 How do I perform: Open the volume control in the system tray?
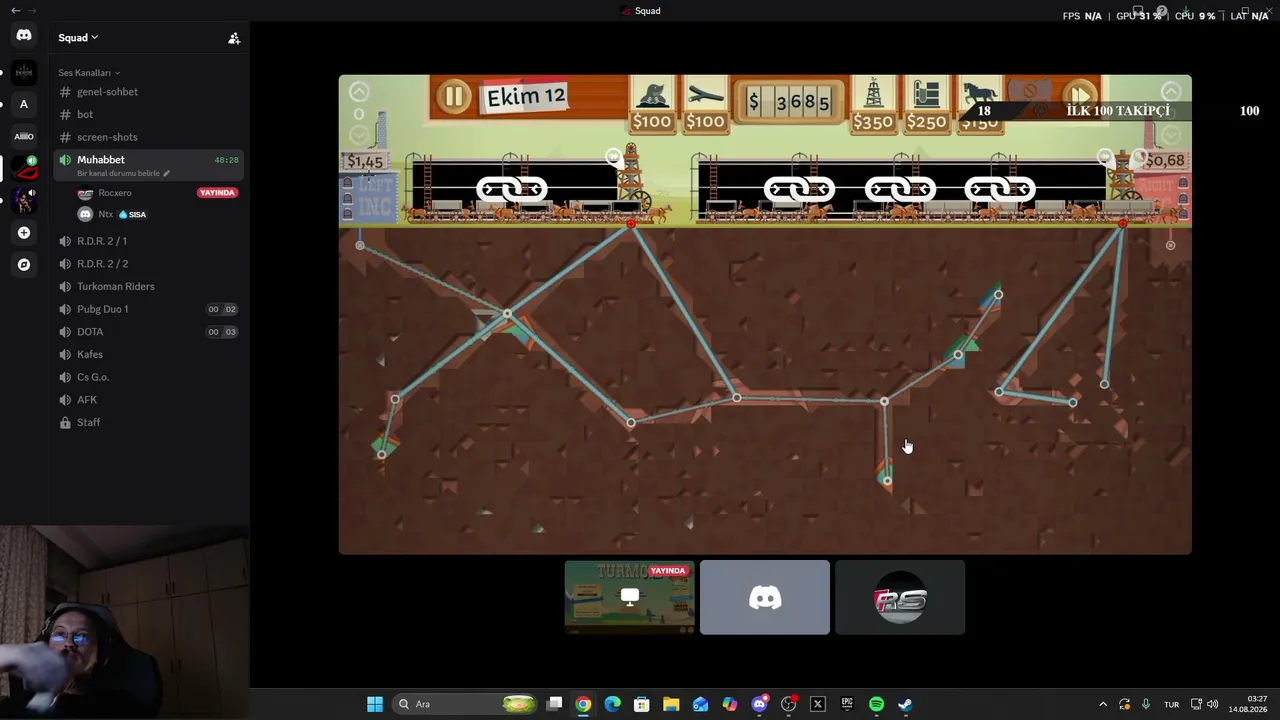click(x=1213, y=704)
